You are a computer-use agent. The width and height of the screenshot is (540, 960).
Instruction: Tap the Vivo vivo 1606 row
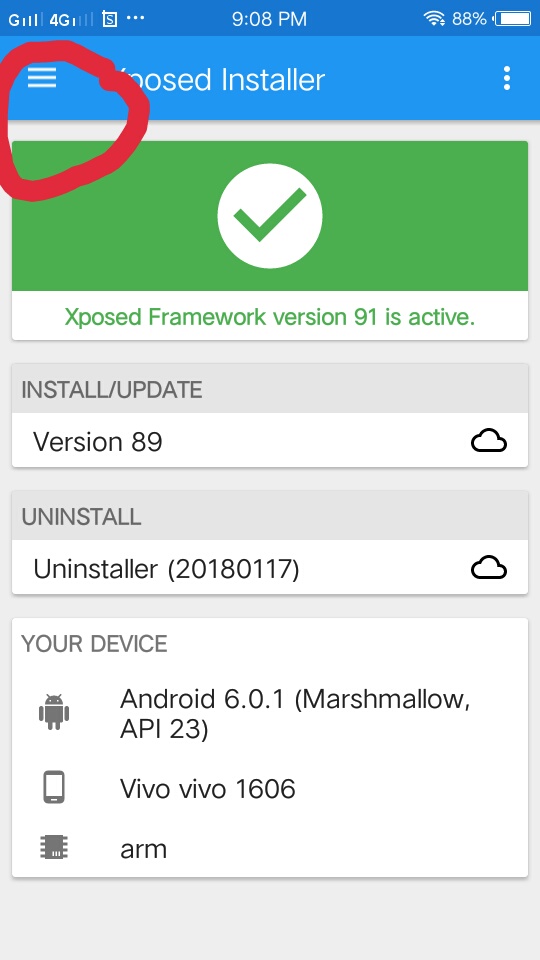pyautogui.click(x=269, y=788)
